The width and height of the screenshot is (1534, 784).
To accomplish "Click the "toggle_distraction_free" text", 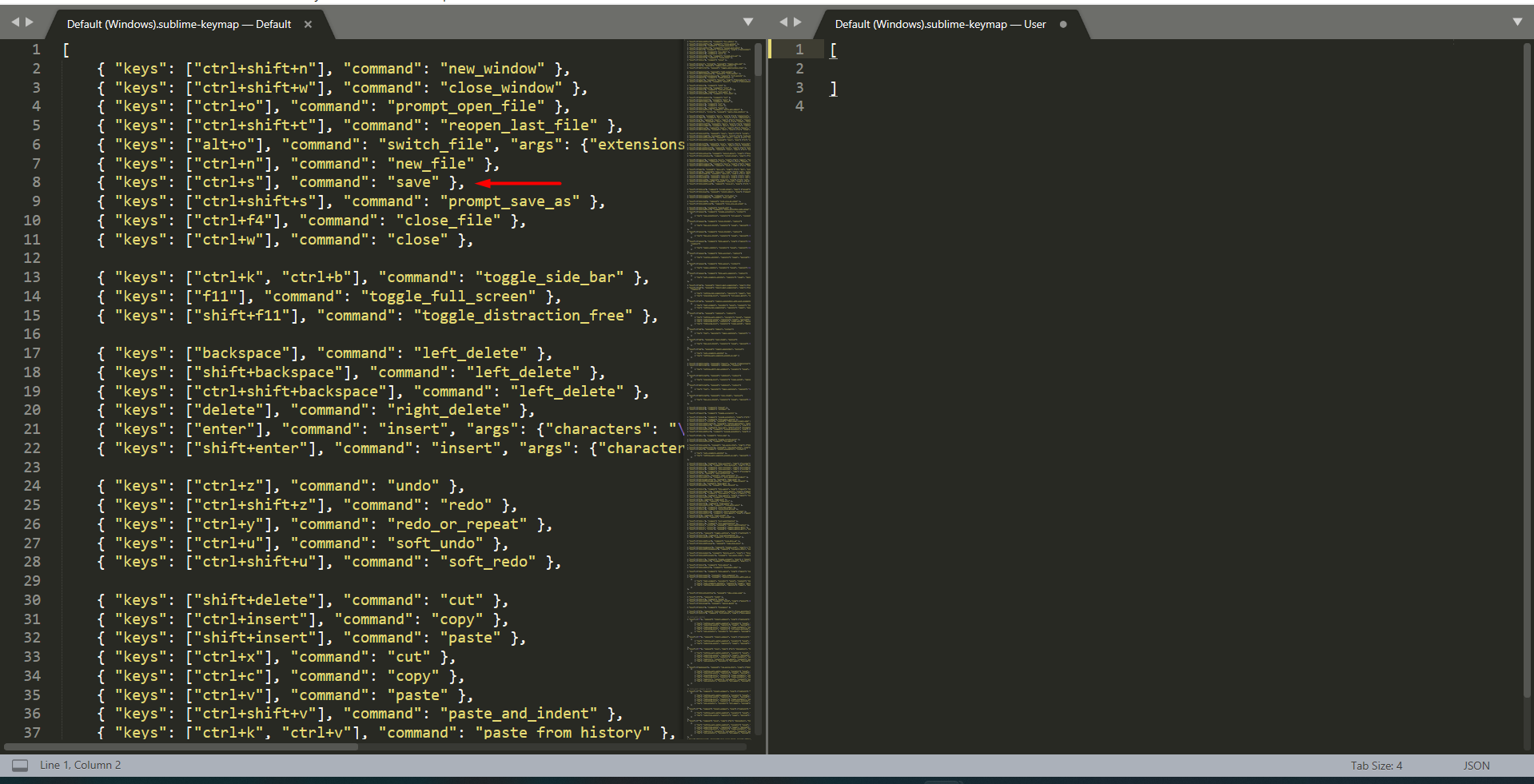I will [x=523, y=316].
